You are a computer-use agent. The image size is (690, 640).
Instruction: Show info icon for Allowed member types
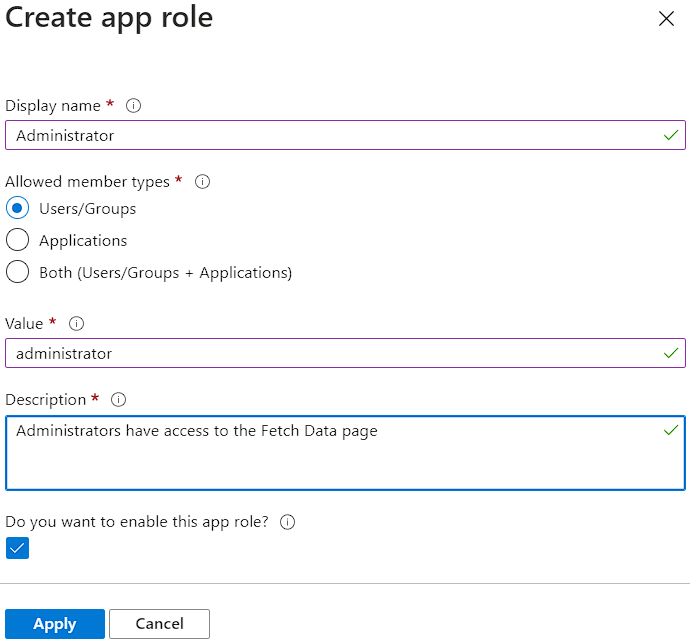(x=202, y=181)
